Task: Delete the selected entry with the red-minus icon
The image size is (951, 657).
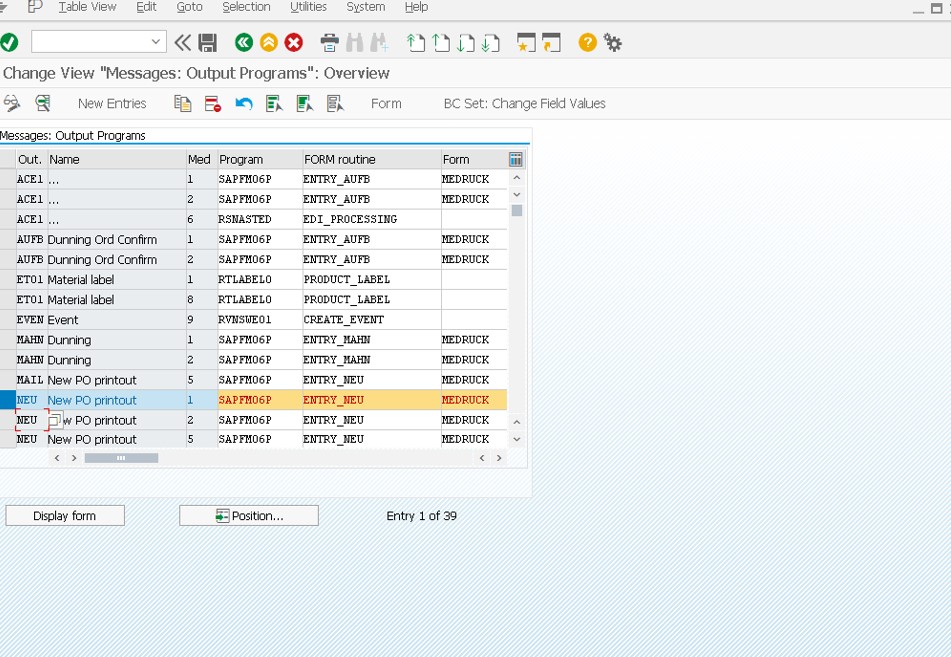Action: coord(213,103)
